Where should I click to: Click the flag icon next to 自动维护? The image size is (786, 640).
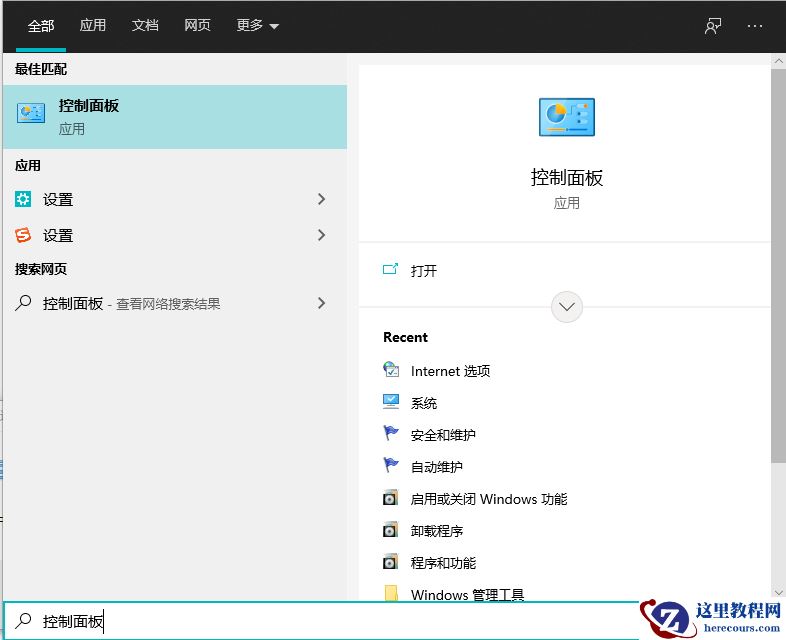pyautogui.click(x=391, y=466)
